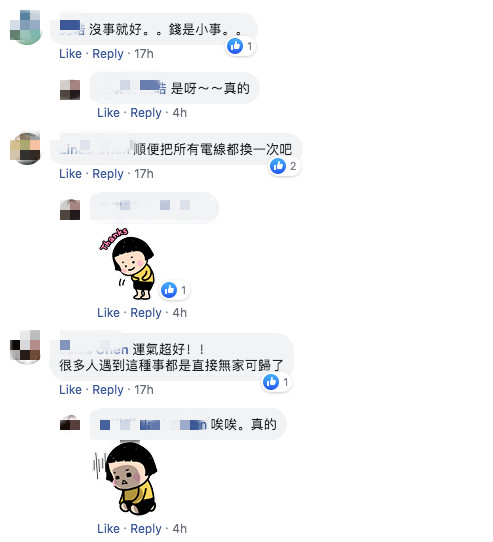Open the sad sitting girl sticker
This screenshot has width=493, height=542.
[x=126, y=478]
